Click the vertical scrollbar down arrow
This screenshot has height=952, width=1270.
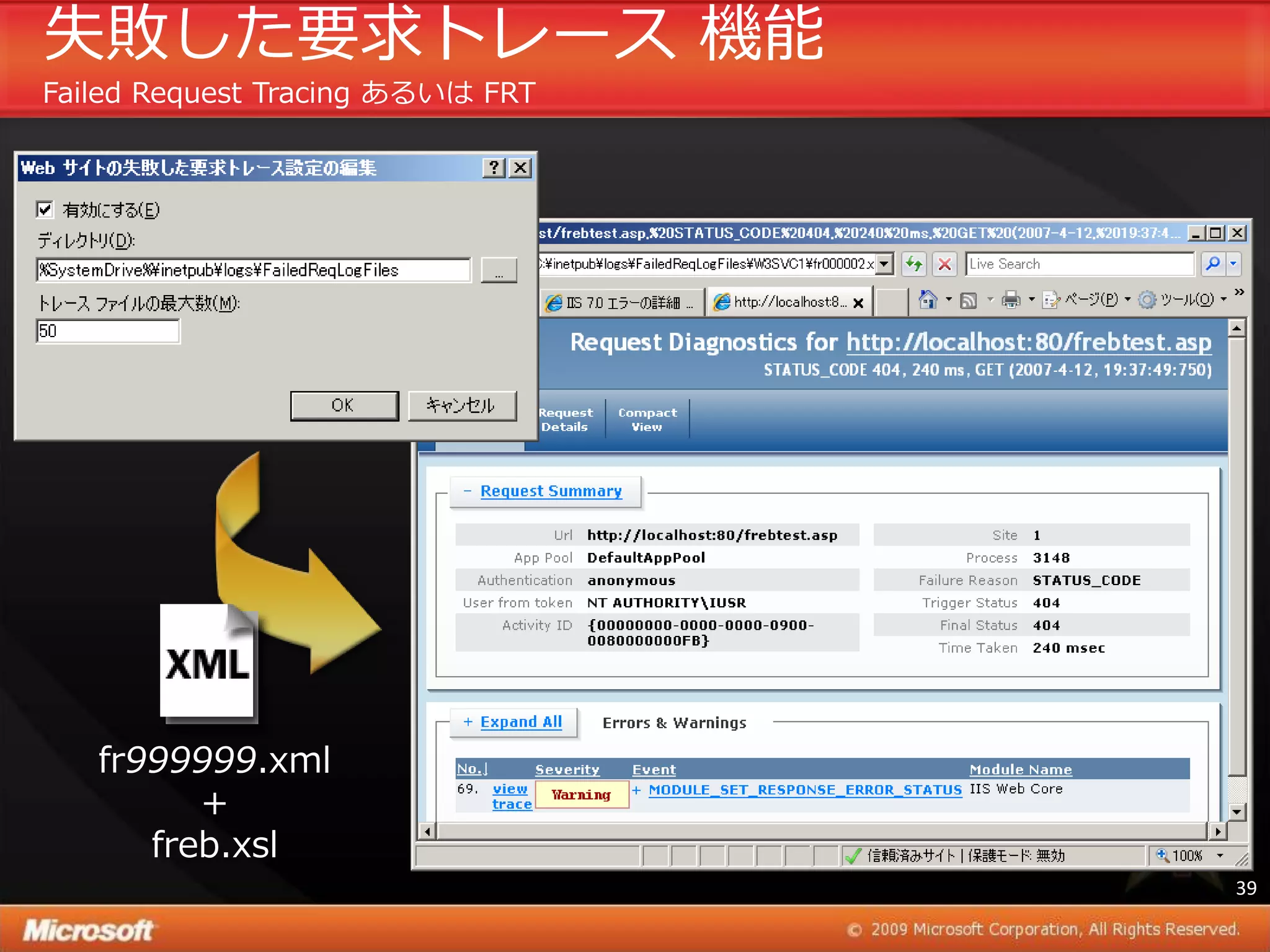pyautogui.click(x=1237, y=811)
